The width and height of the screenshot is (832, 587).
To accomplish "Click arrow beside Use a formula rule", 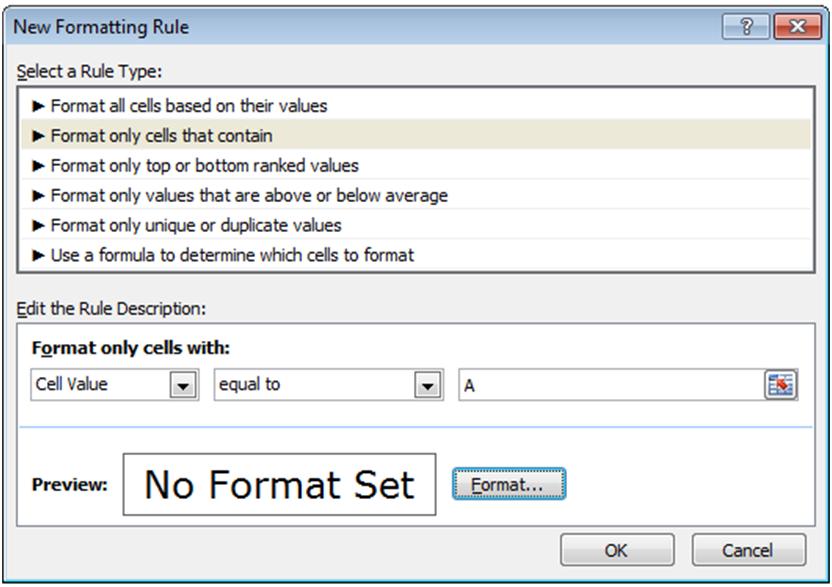I will tap(38, 255).
